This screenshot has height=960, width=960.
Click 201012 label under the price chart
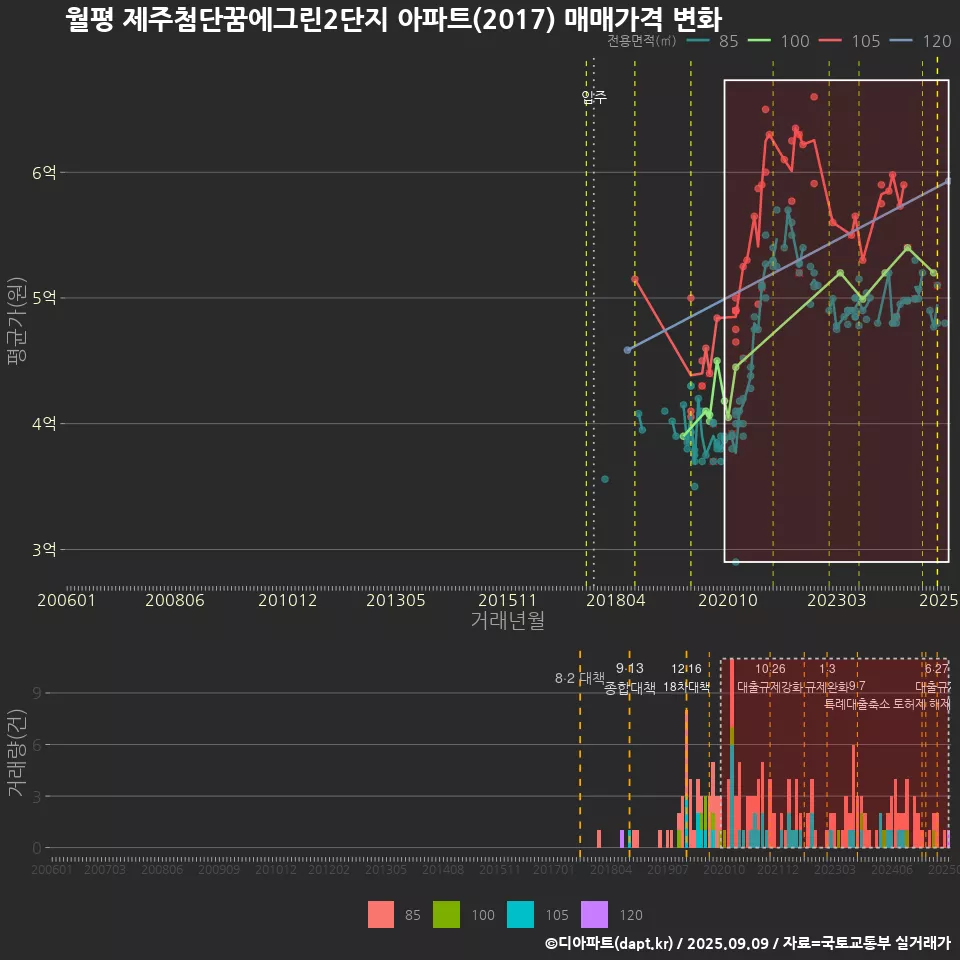[x=287, y=600]
